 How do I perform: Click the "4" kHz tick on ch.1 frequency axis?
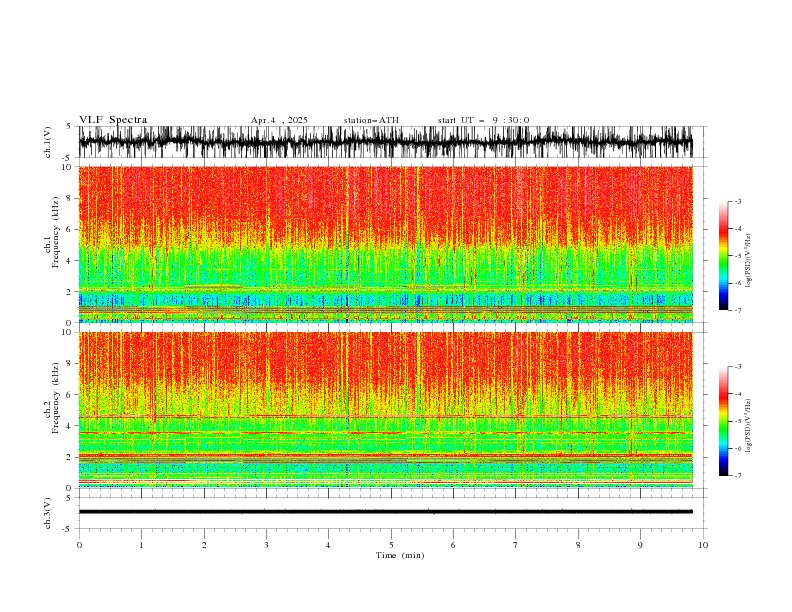tap(70, 261)
